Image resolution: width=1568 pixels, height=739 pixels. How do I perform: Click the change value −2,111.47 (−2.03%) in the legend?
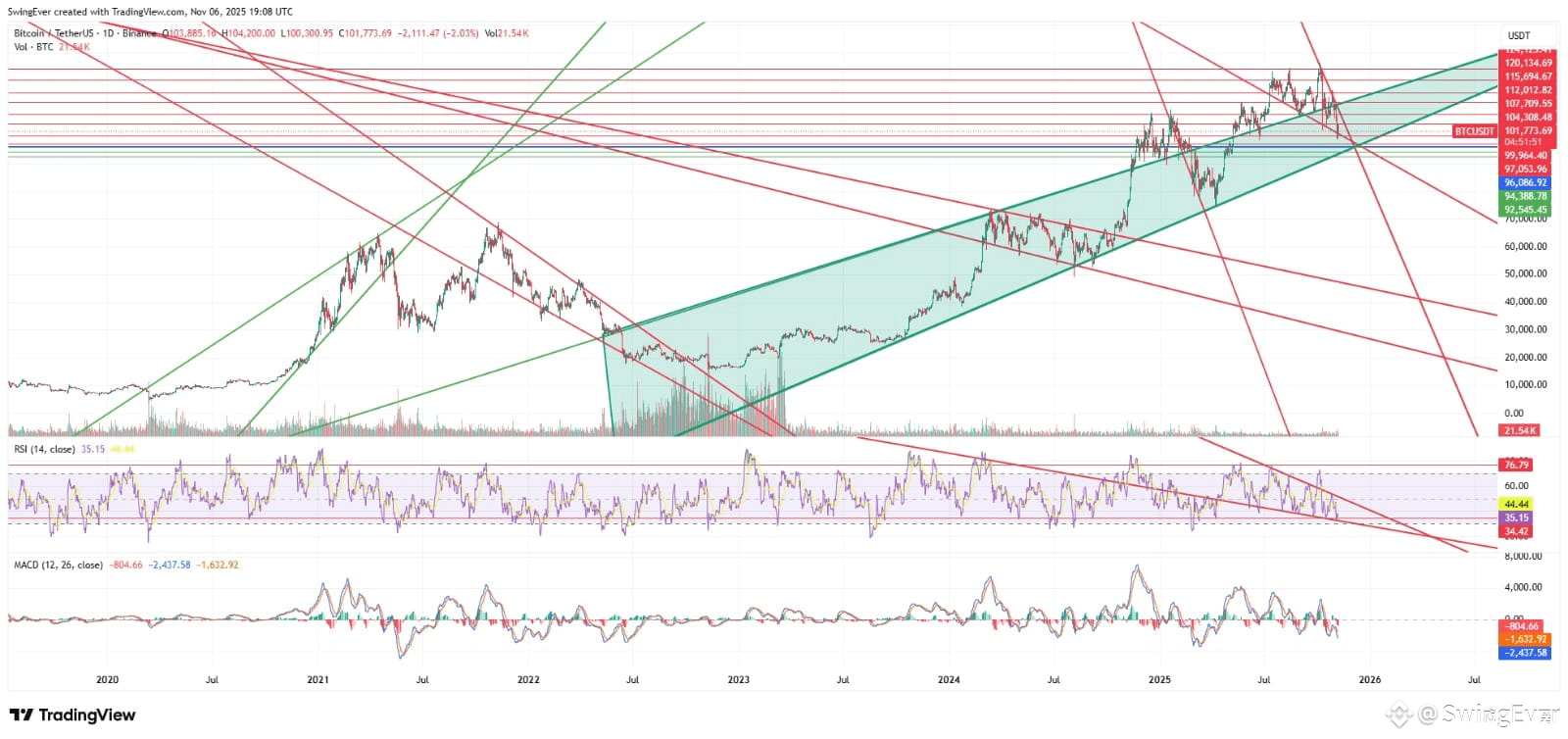coord(437,33)
